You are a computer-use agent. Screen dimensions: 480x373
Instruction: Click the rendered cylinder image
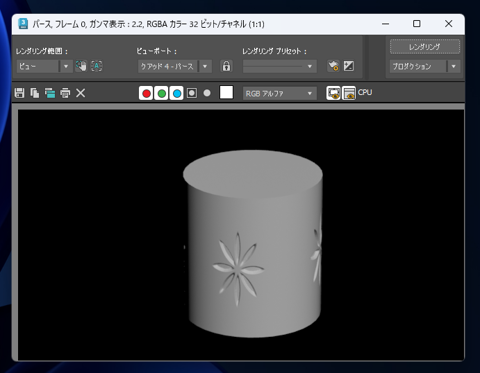pyautogui.click(x=253, y=243)
